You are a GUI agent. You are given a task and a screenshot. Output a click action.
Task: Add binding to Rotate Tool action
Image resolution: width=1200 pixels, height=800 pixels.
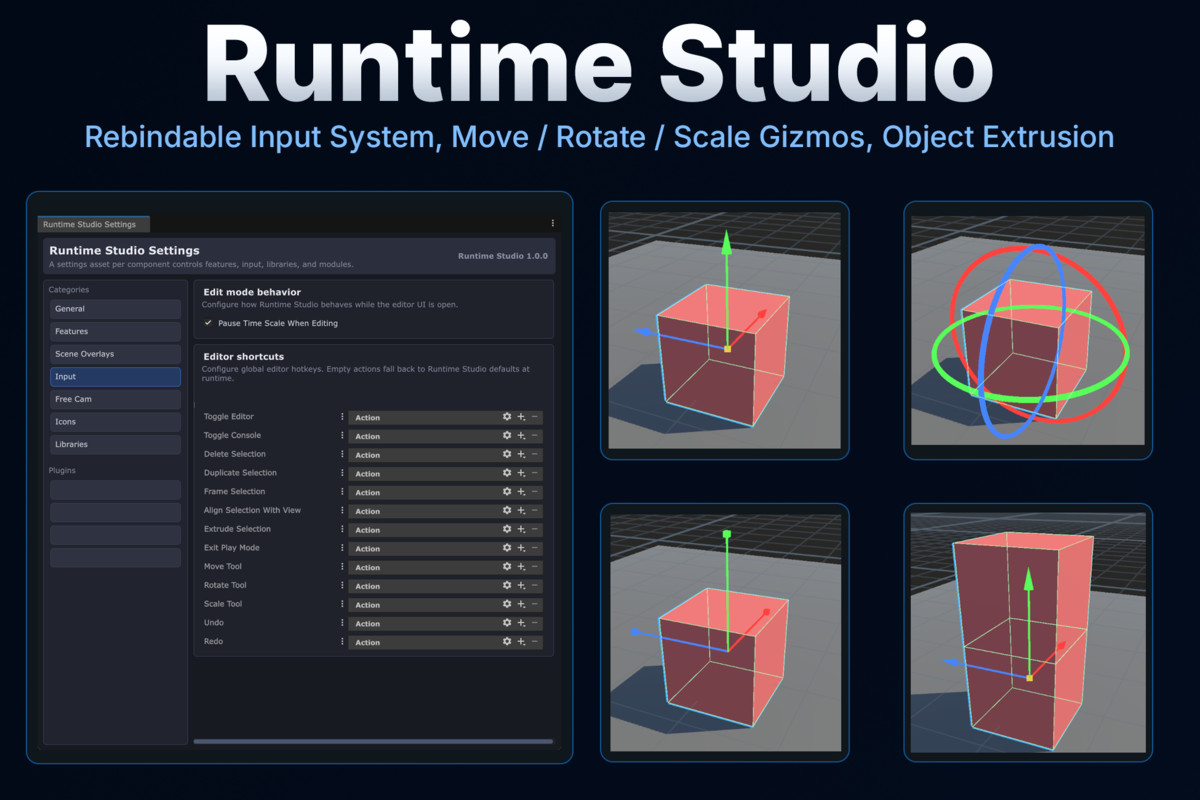coord(521,586)
